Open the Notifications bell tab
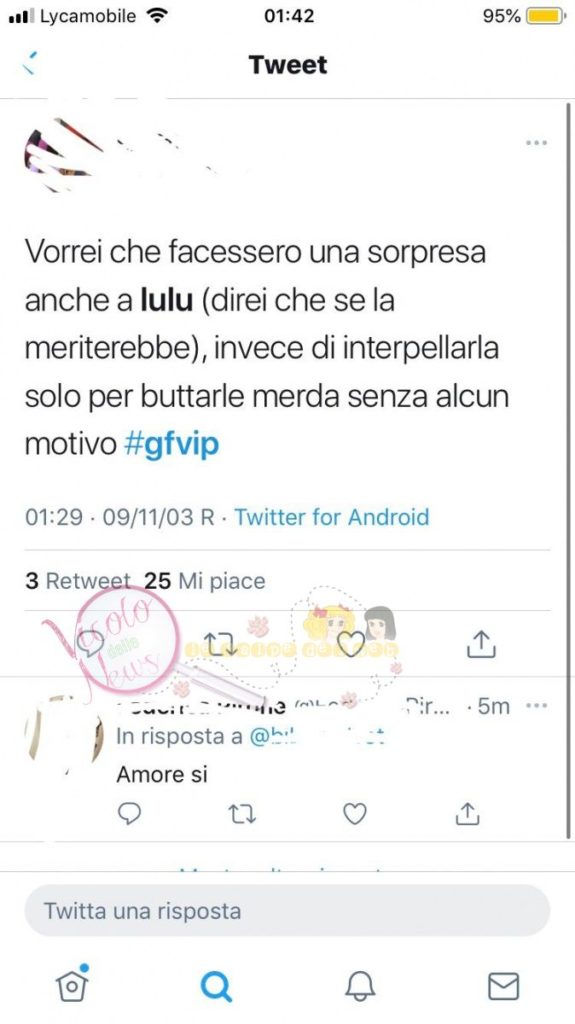The width and height of the screenshot is (575, 1024). click(359, 986)
